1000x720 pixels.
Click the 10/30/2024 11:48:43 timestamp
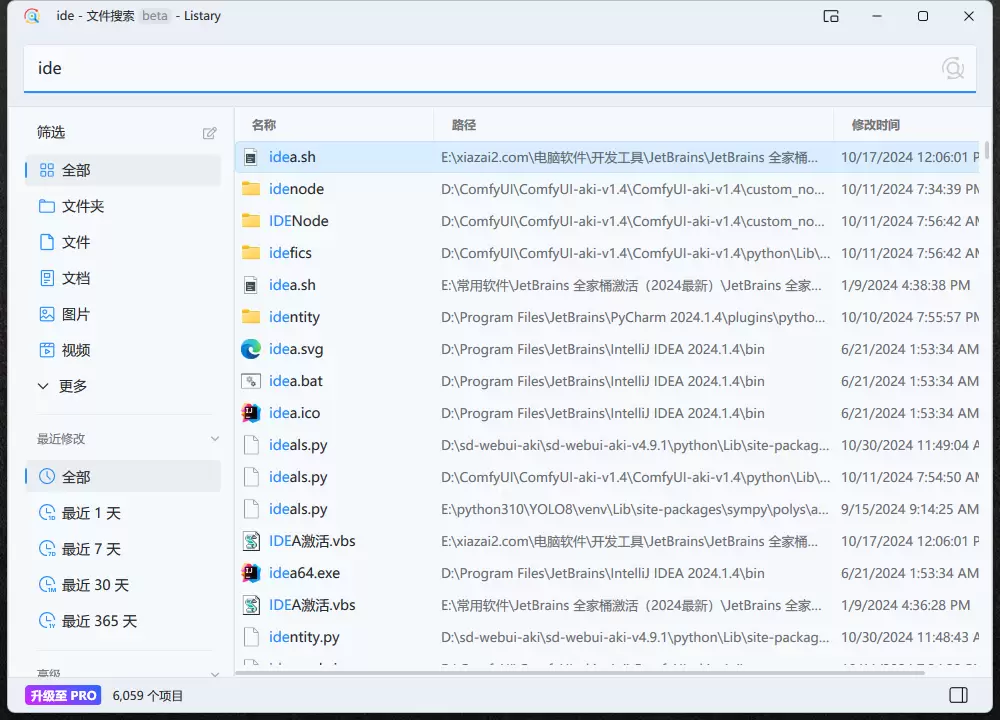coord(910,636)
